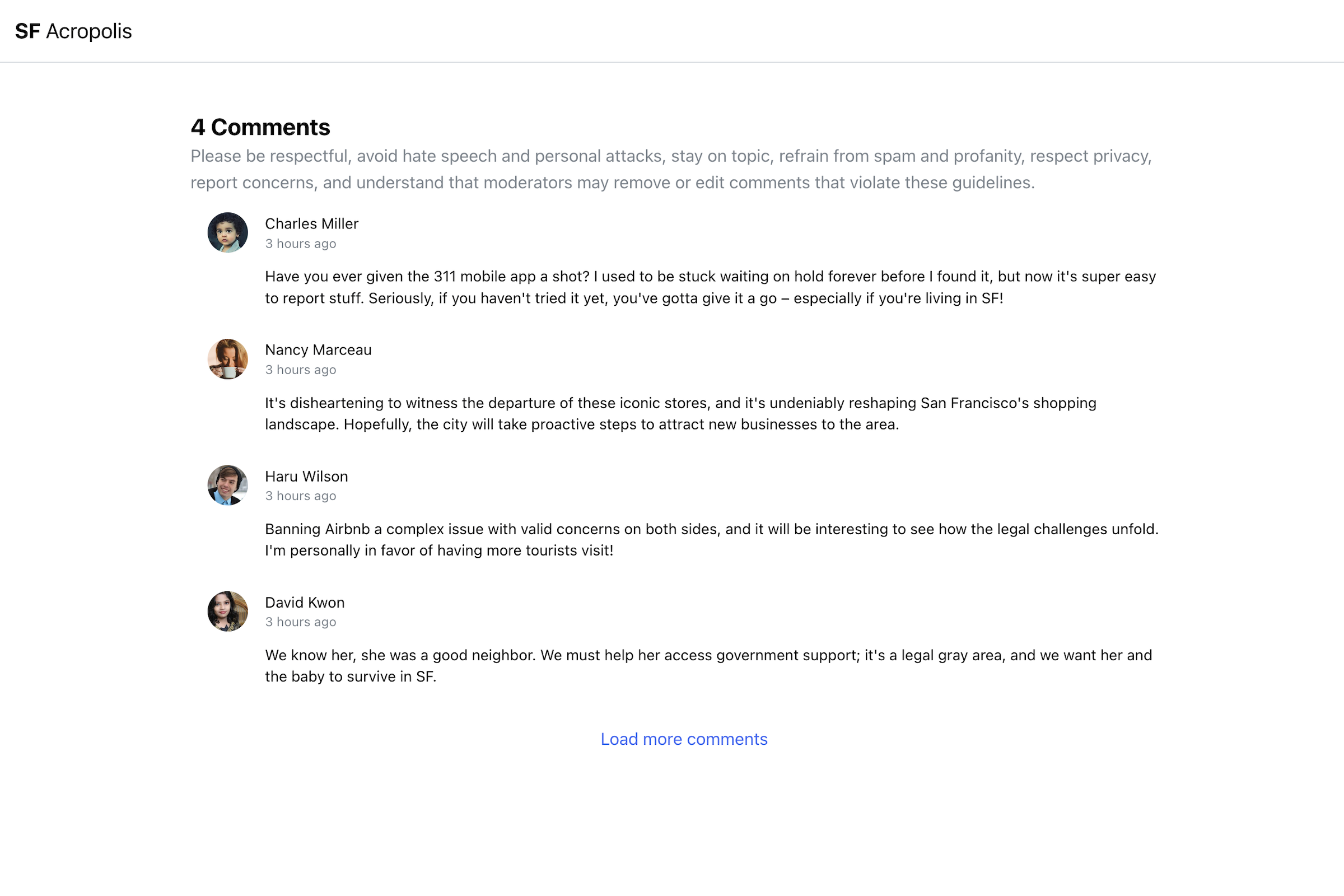The width and height of the screenshot is (1344, 896).
Task: Click Nancy Marceau's avatar photo
Action: tap(227, 359)
